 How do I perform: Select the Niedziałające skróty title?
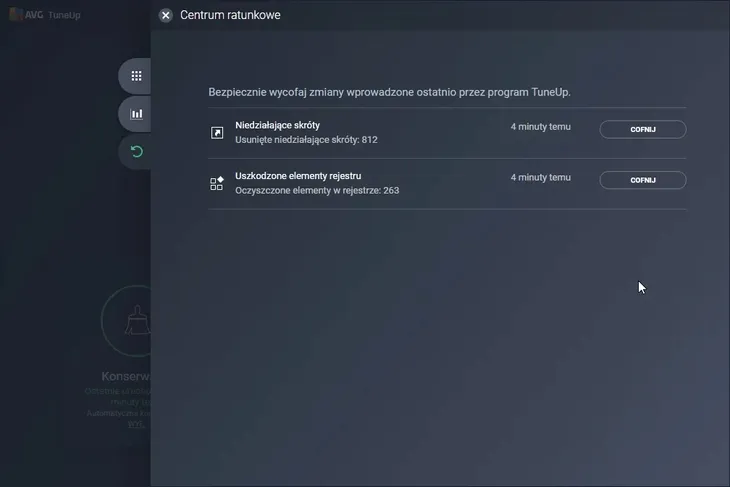277,125
